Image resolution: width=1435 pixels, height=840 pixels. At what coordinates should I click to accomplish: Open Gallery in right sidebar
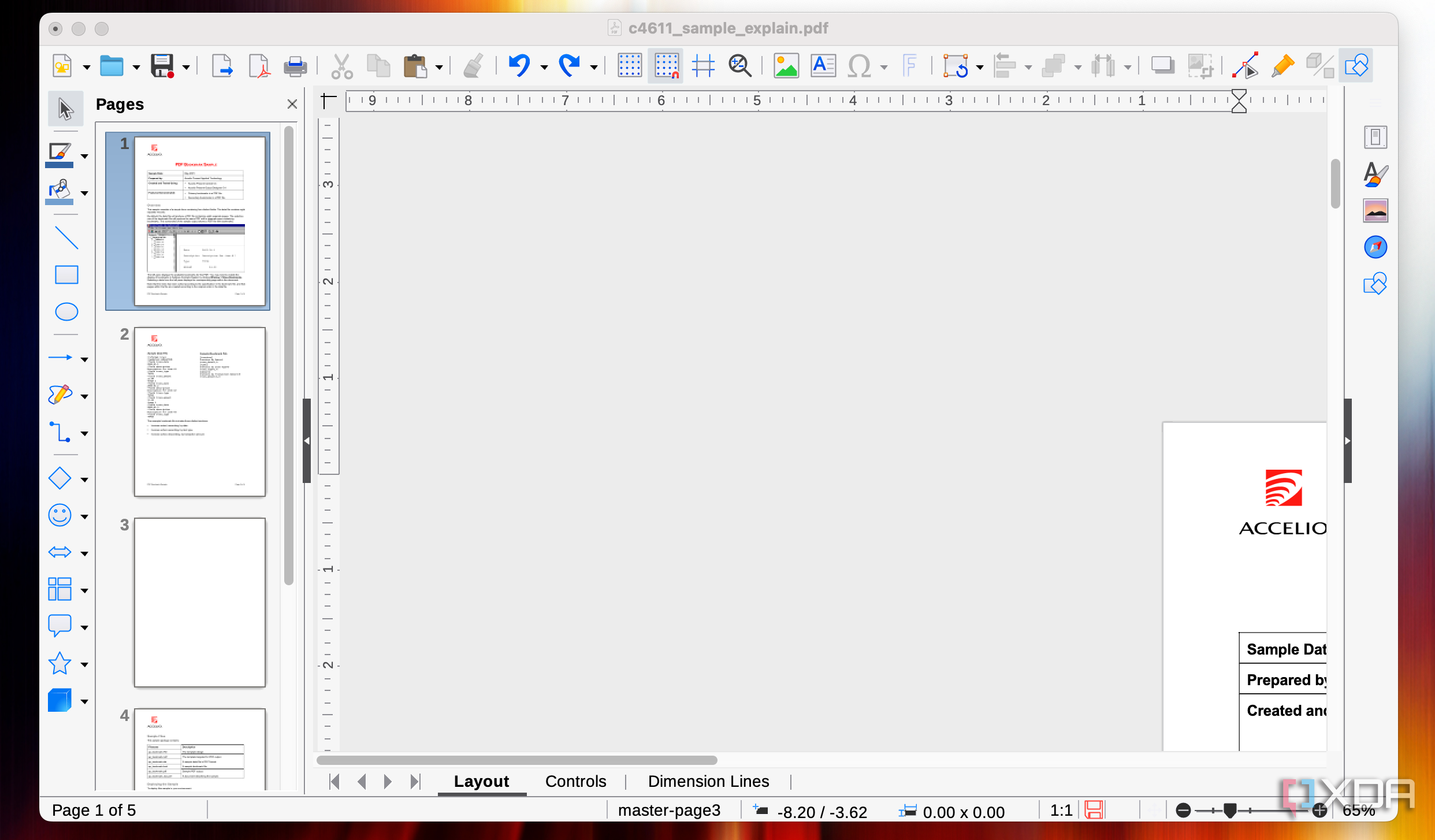tap(1375, 211)
